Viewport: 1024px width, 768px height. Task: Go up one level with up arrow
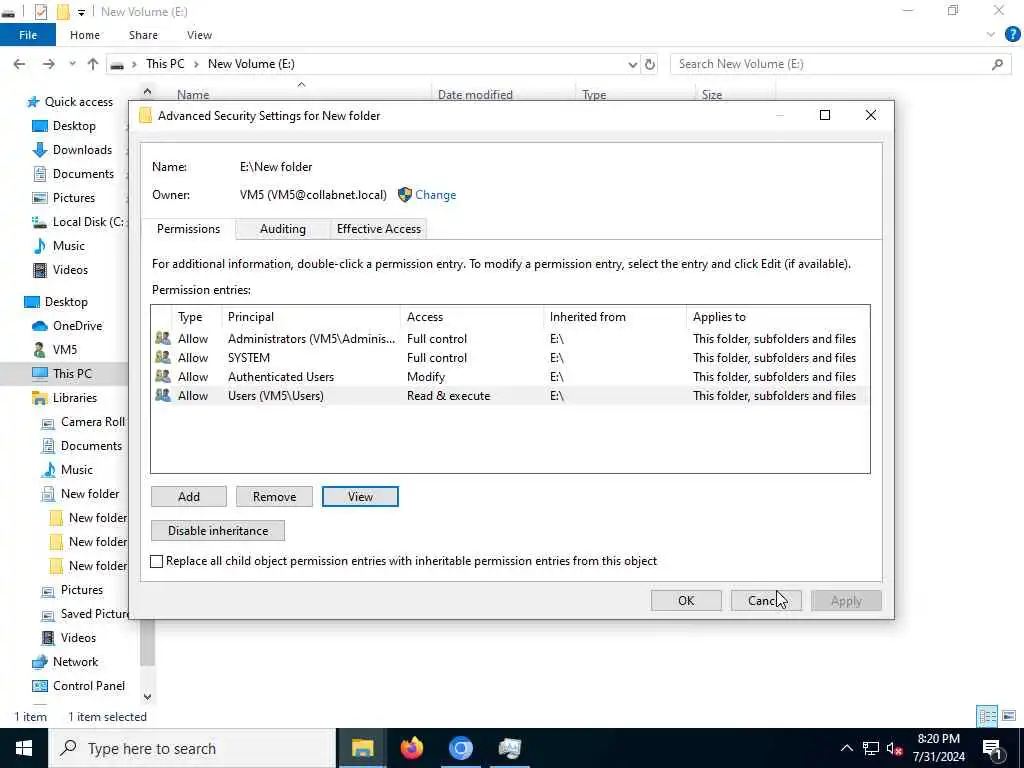[x=93, y=64]
